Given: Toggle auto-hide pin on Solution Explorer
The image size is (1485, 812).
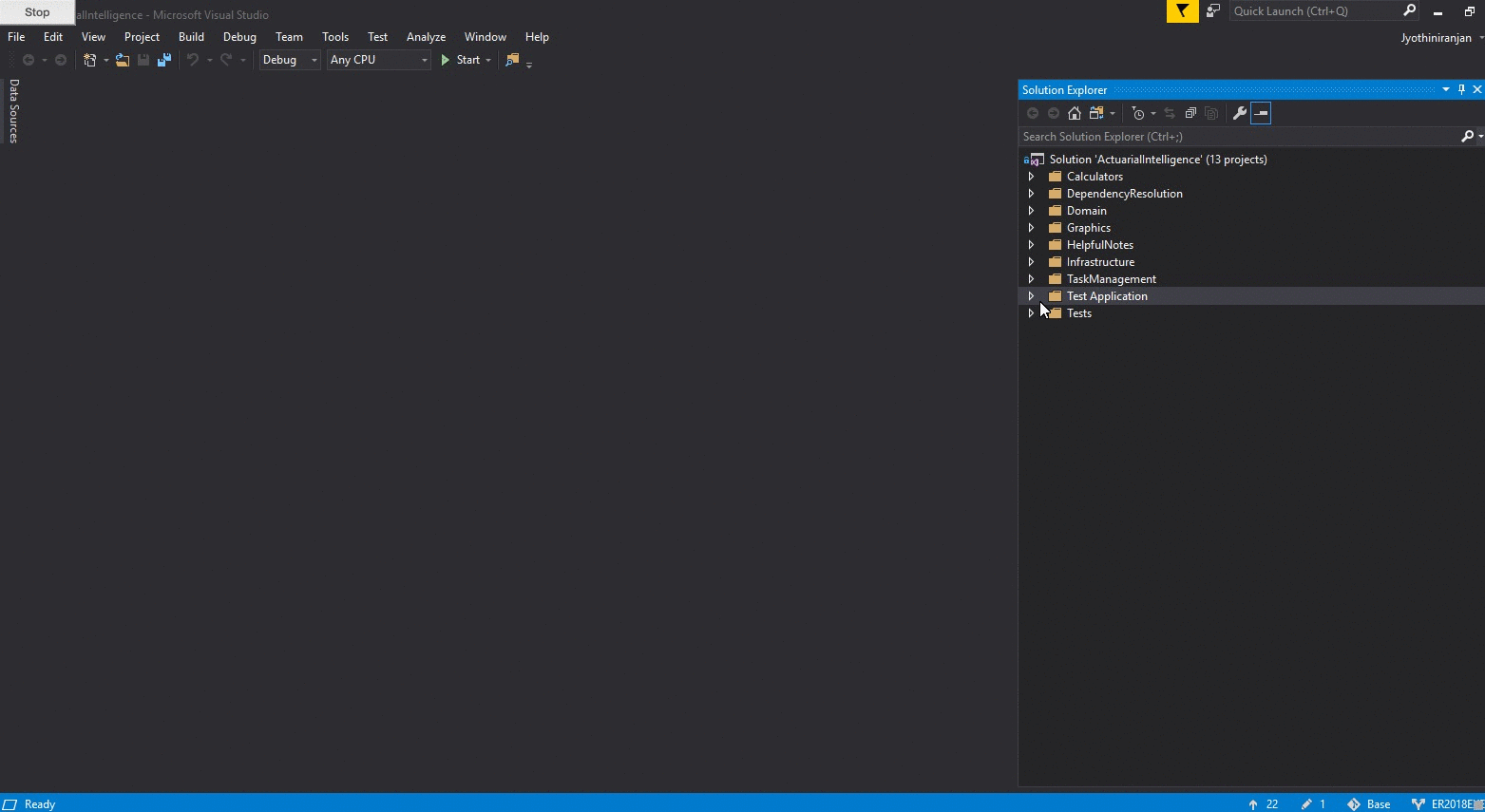Looking at the screenshot, I should point(1461,89).
